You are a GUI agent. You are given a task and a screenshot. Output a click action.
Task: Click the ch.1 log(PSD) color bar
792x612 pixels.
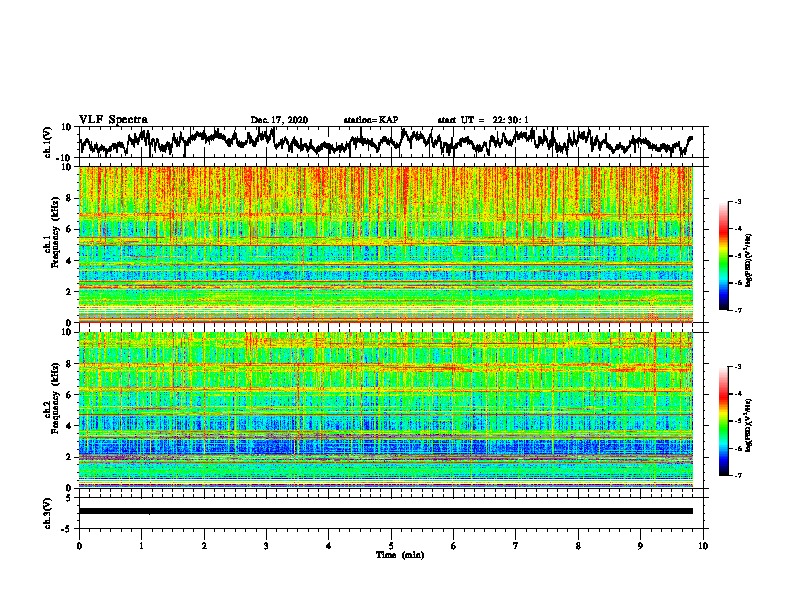coord(724,256)
